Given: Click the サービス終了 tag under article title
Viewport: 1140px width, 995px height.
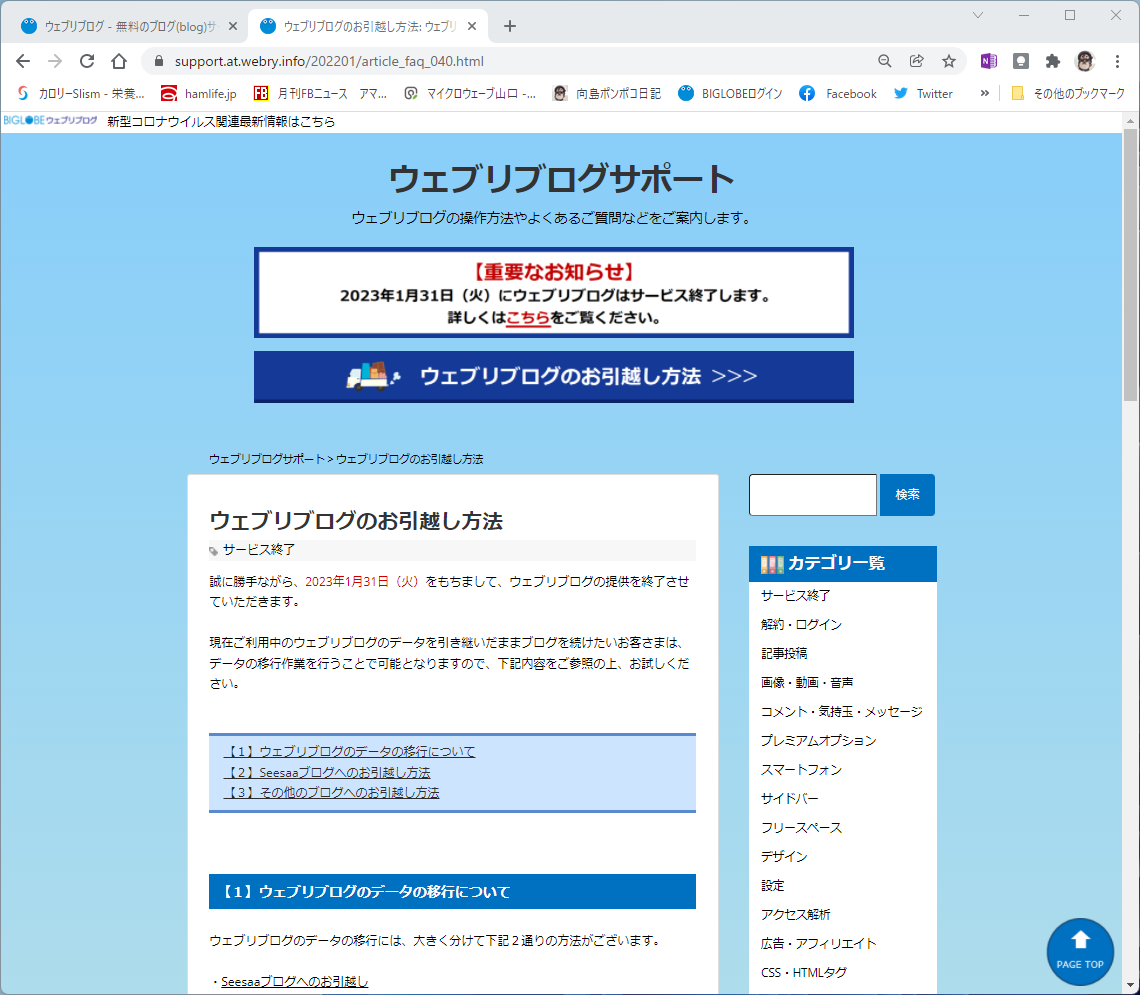Looking at the screenshot, I should [x=258, y=549].
